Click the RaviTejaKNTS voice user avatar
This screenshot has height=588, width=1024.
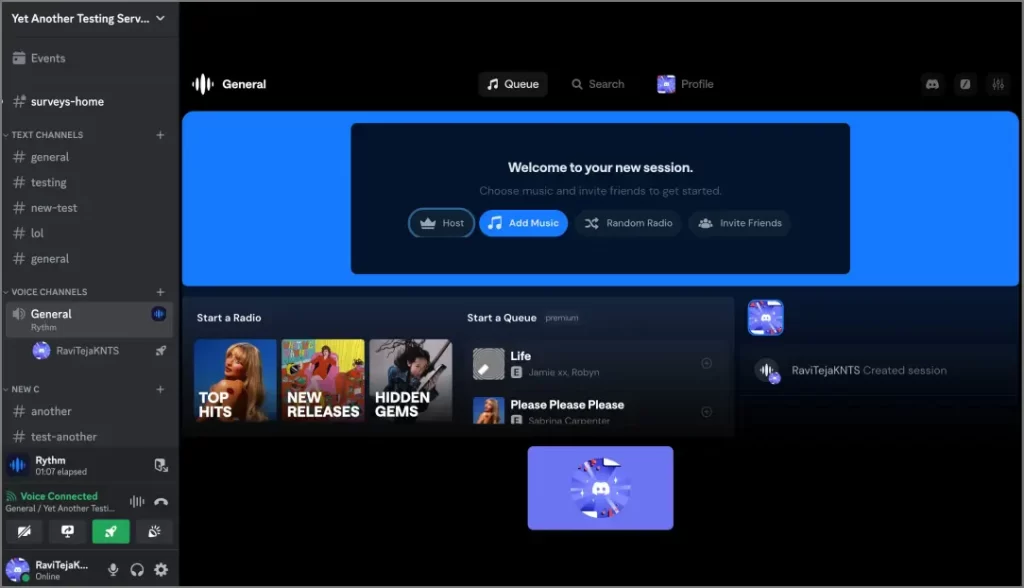pyautogui.click(x=41, y=351)
